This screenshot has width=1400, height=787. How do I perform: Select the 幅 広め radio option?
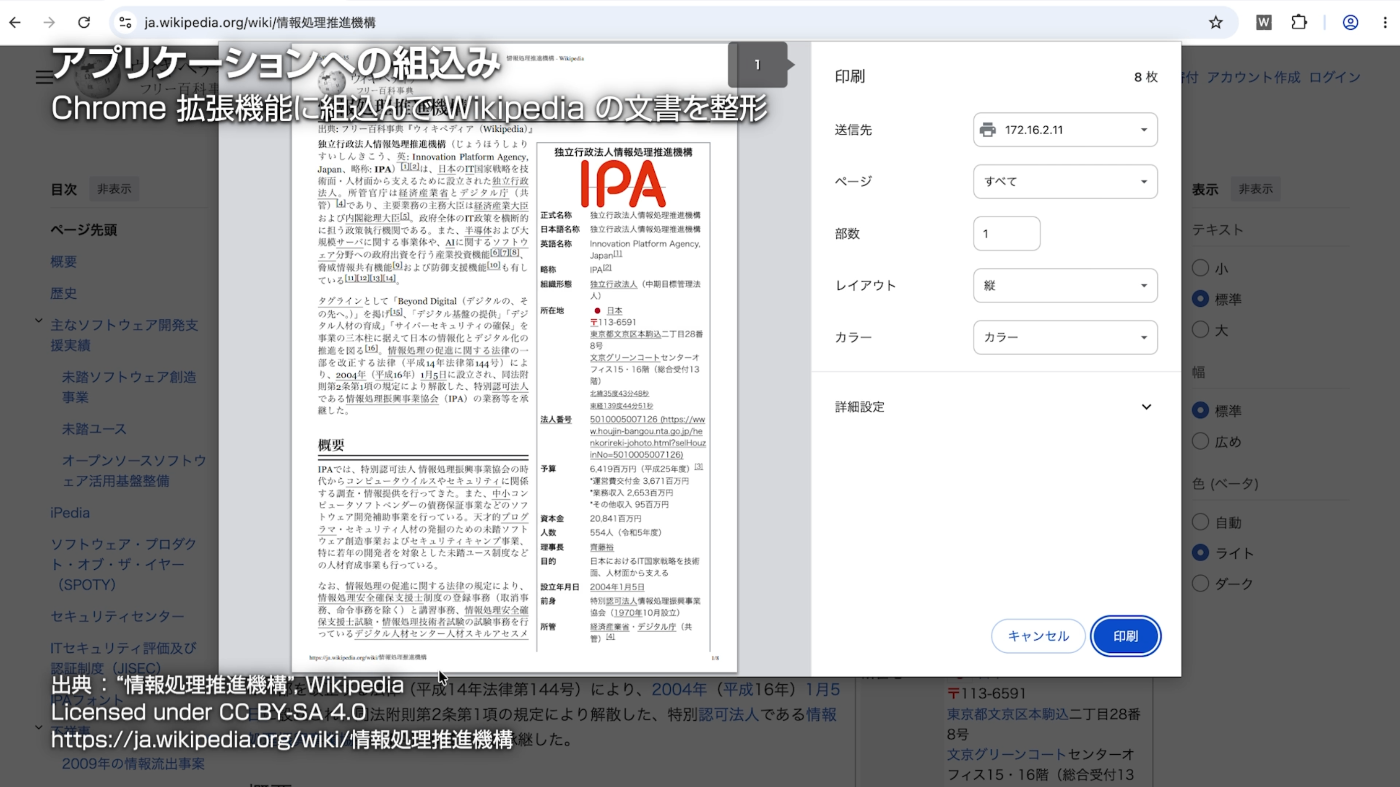(1201, 441)
